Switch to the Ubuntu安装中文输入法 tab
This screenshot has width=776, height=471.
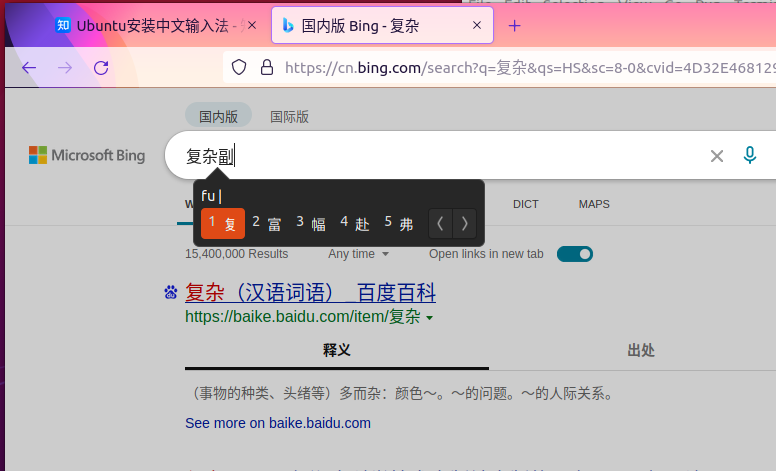point(156,25)
